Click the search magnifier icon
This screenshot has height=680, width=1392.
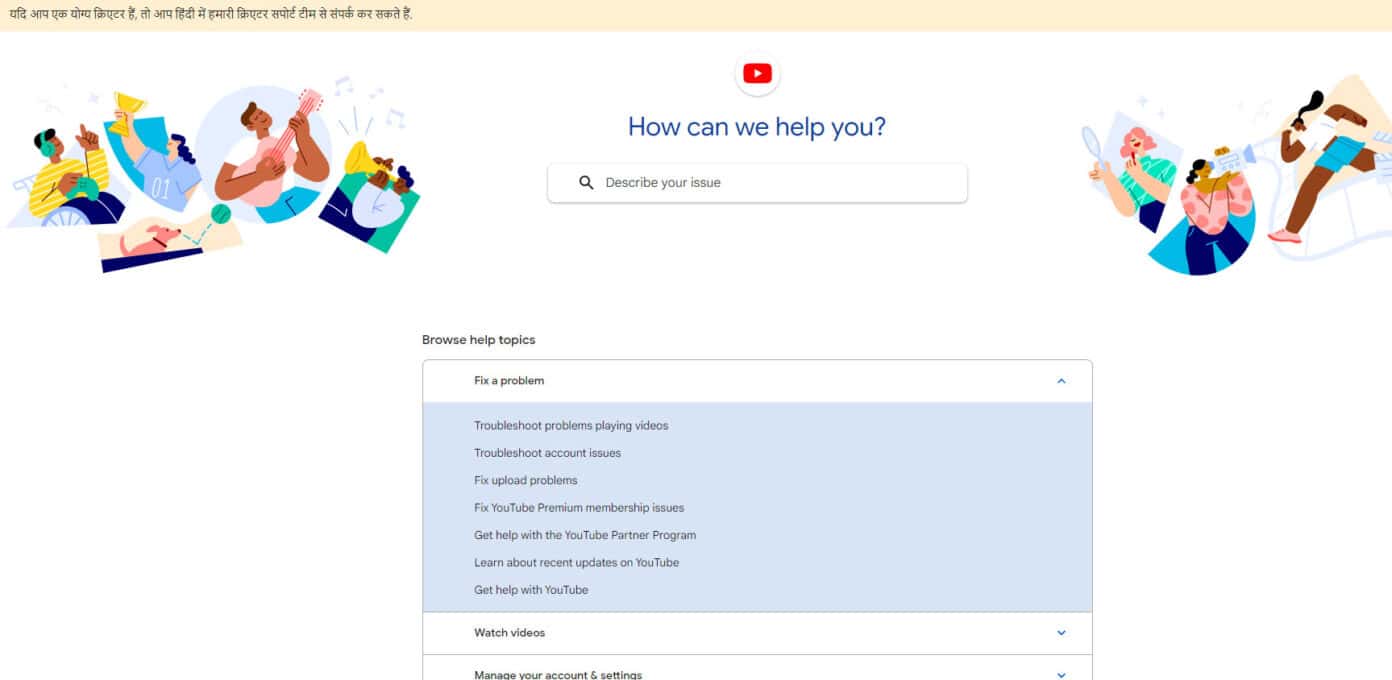(x=586, y=182)
